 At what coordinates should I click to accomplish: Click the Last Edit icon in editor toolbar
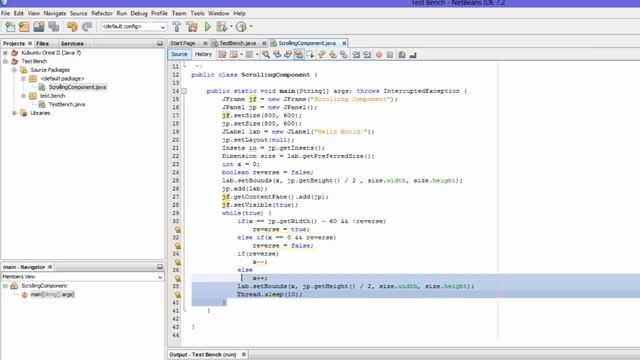click(x=222, y=55)
